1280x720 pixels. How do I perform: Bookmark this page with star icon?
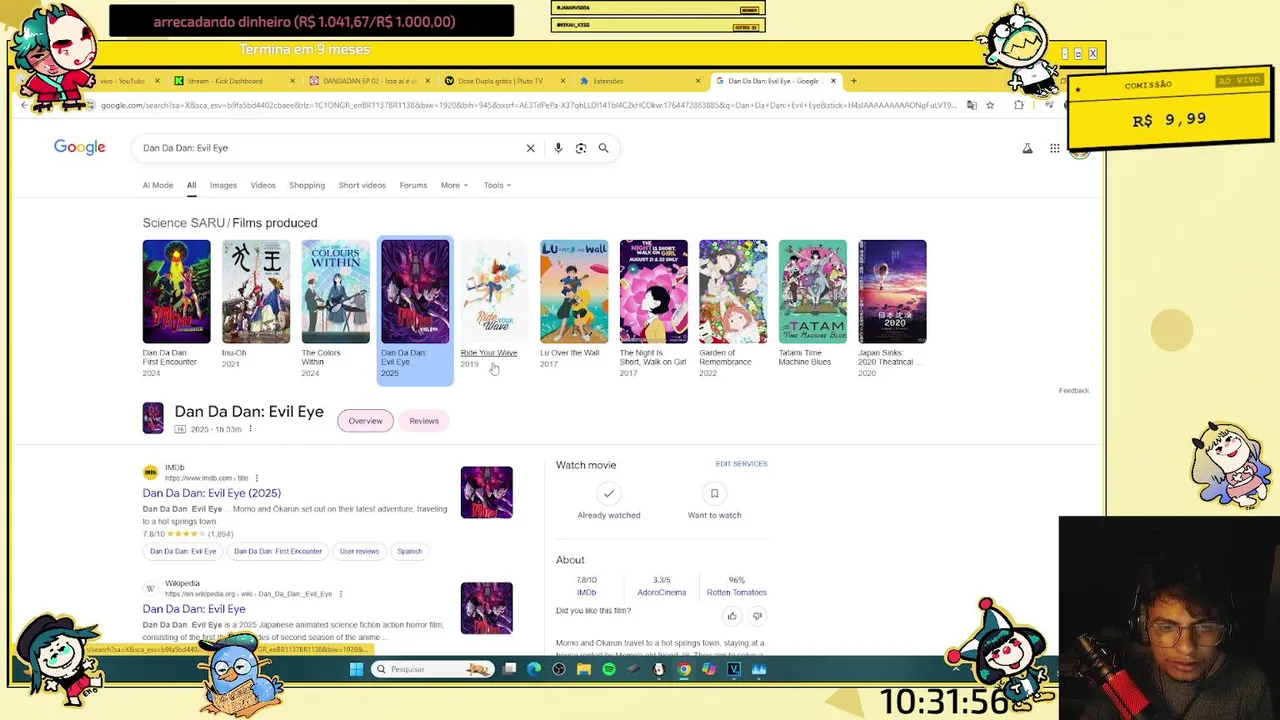[990, 105]
